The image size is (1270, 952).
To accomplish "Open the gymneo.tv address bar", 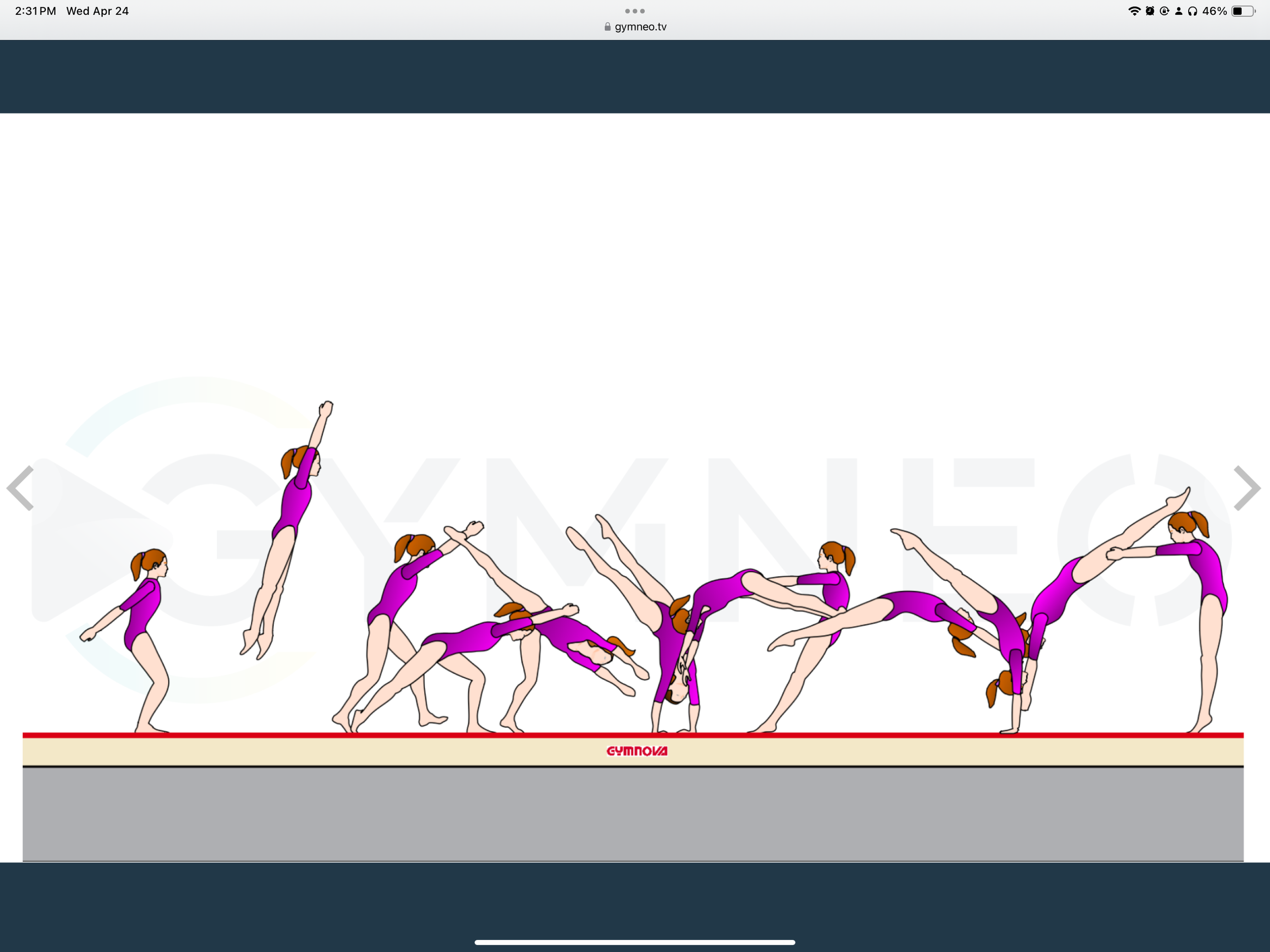I will [x=640, y=26].
